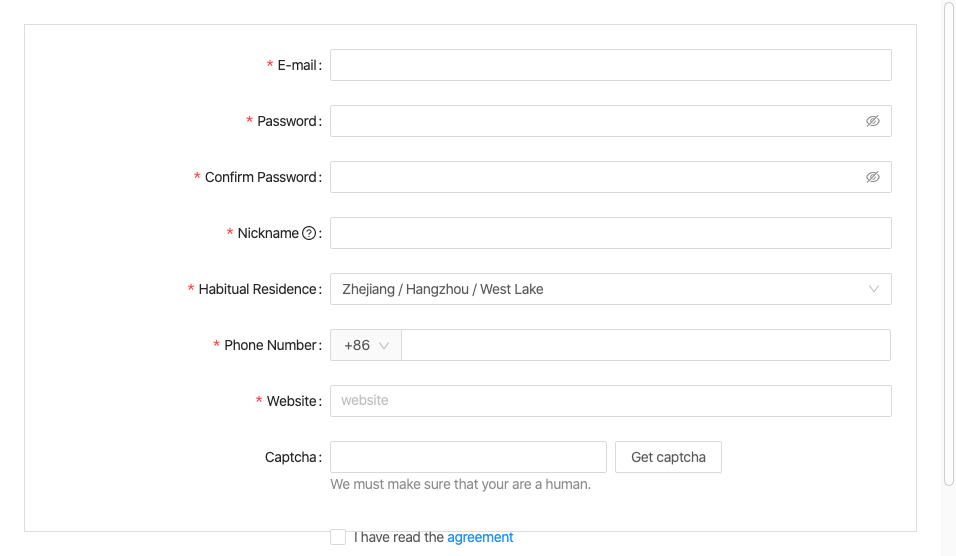Focus the Captcha input field
The width and height of the screenshot is (956, 556).
[468, 457]
